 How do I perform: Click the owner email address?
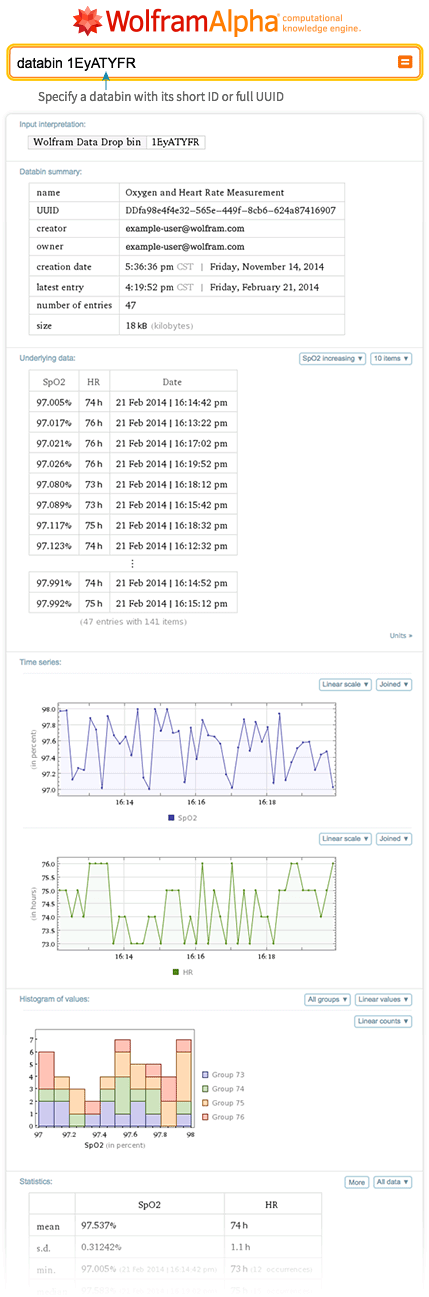pos(185,248)
